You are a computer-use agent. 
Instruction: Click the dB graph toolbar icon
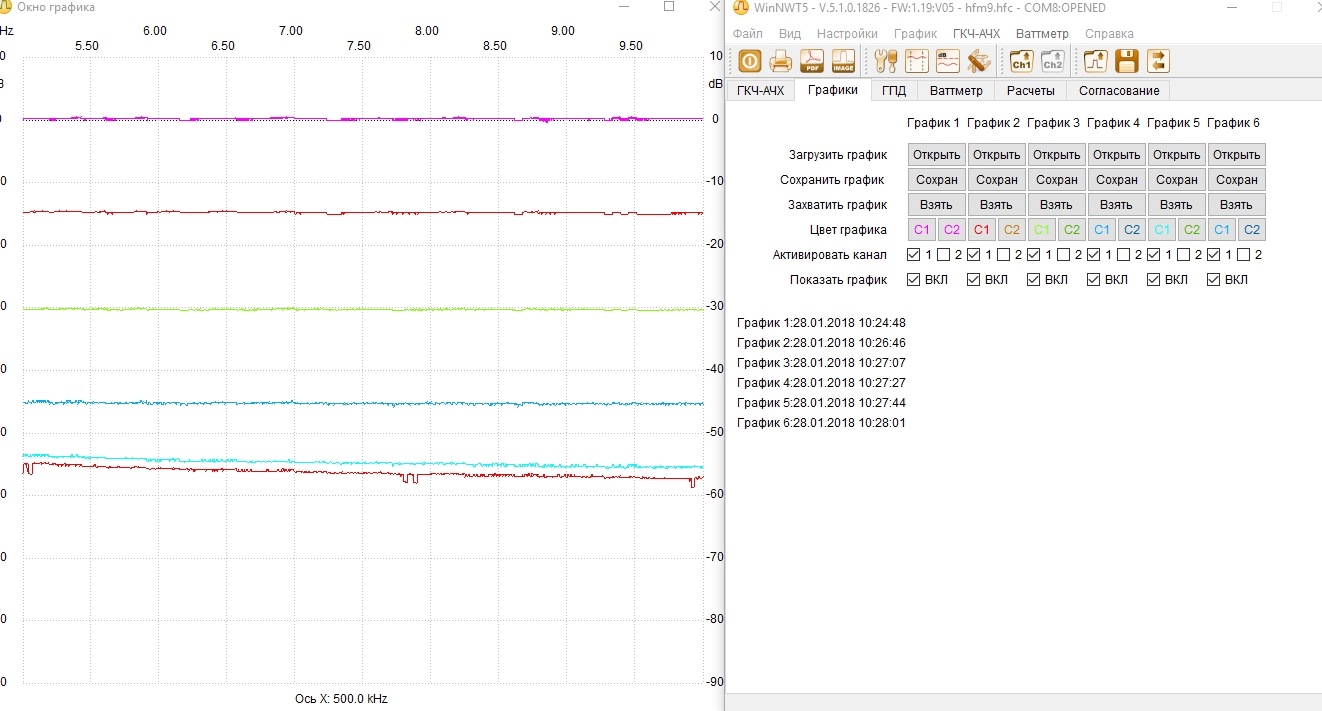(948, 62)
